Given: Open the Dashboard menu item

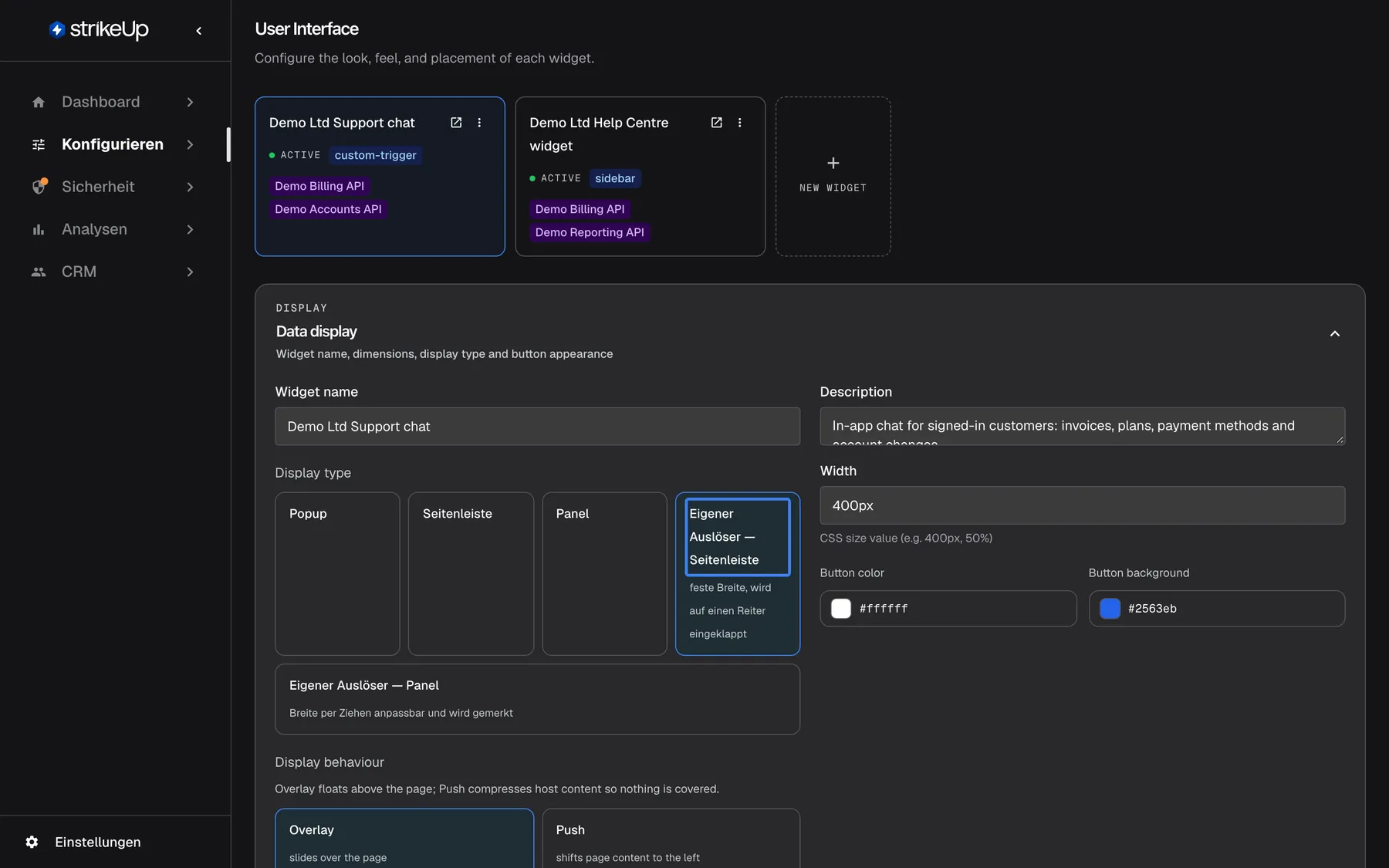Looking at the screenshot, I should pos(113,102).
